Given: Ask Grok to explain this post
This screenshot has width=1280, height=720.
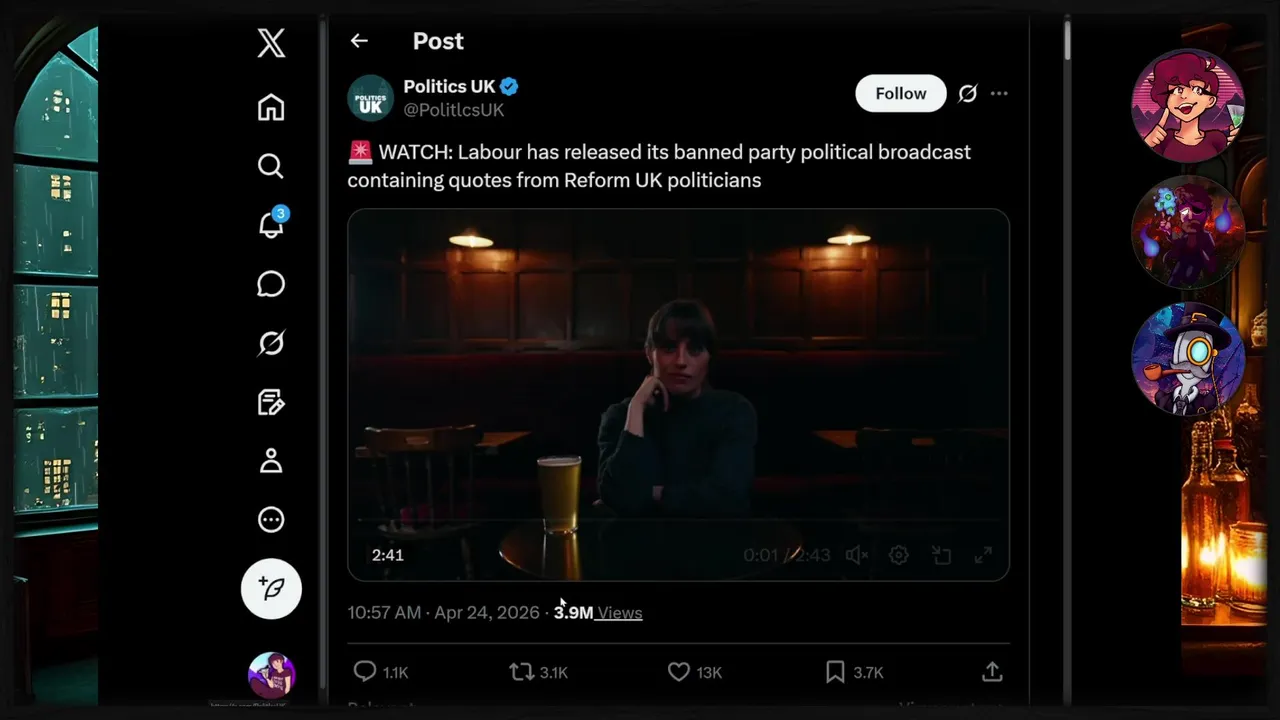Looking at the screenshot, I should (967, 93).
